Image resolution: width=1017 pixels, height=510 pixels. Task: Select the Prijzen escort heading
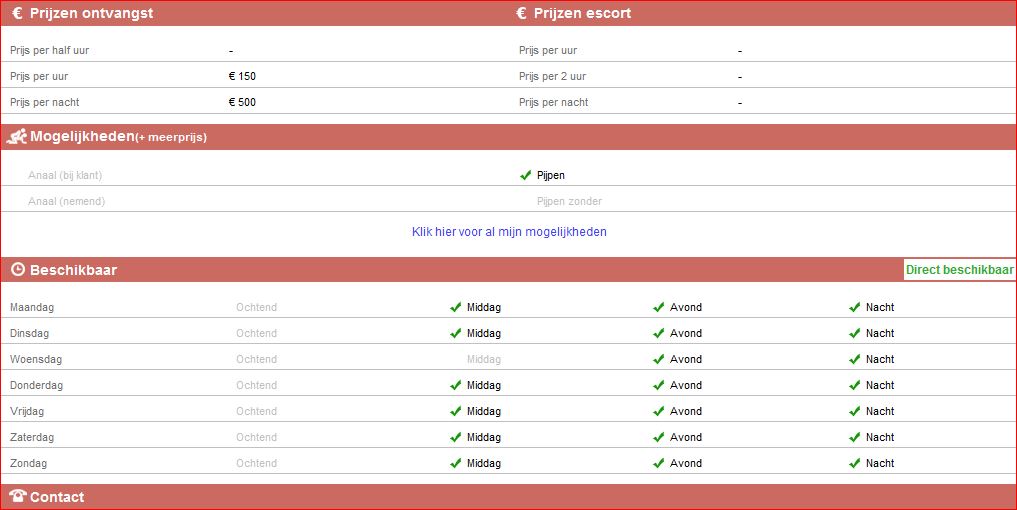(582, 13)
